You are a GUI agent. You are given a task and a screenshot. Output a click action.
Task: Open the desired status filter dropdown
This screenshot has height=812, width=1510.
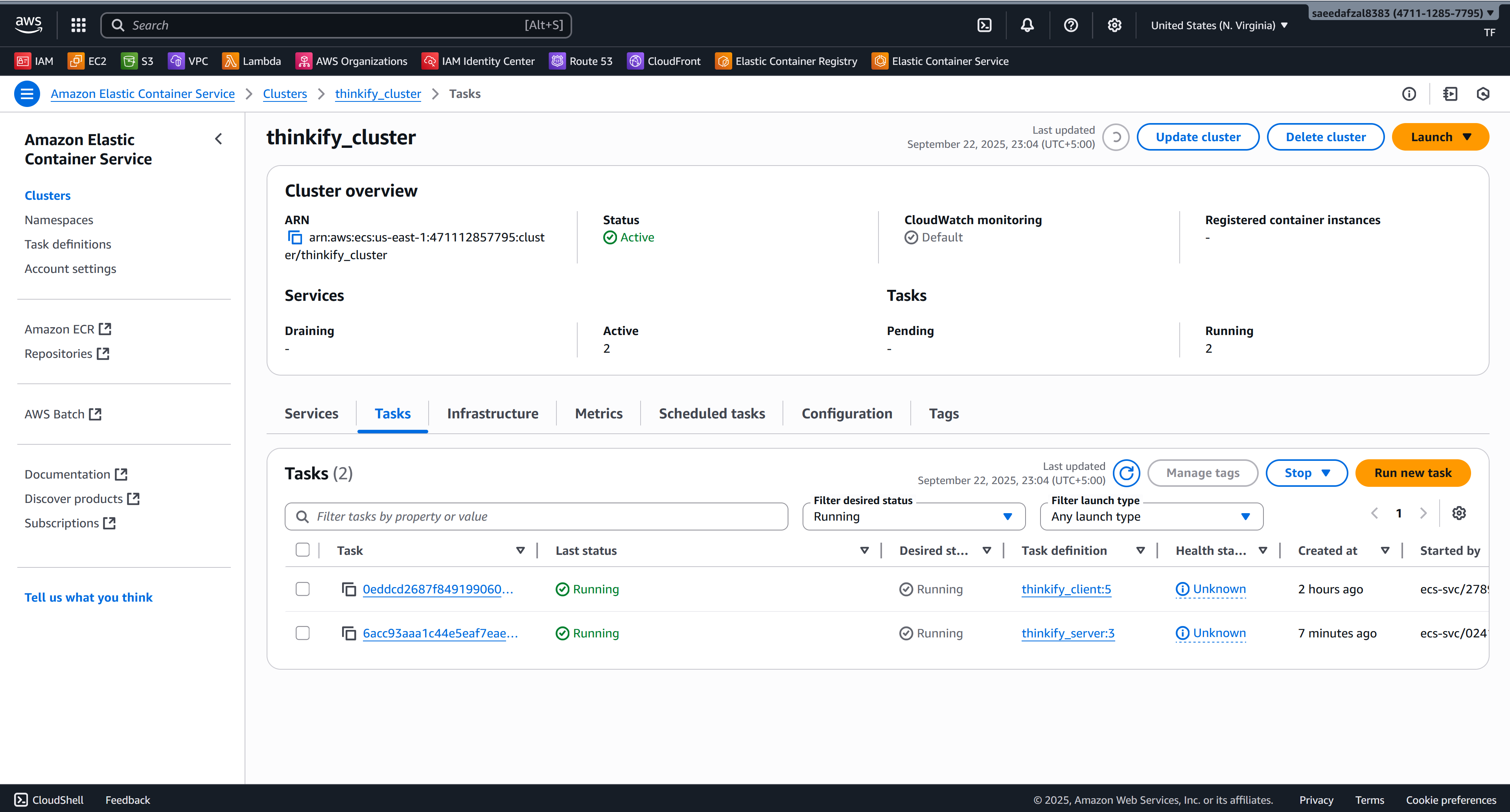pos(913,517)
